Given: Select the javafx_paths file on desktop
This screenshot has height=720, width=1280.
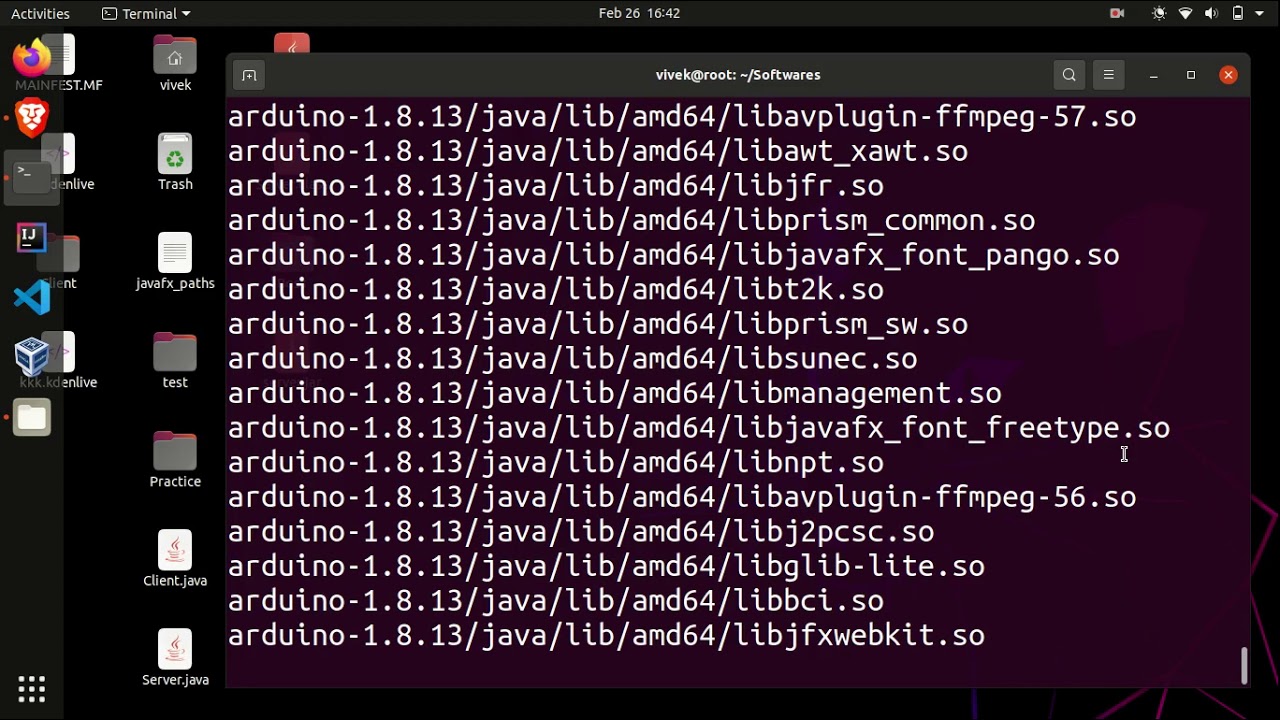Looking at the screenshot, I should (175, 262).
